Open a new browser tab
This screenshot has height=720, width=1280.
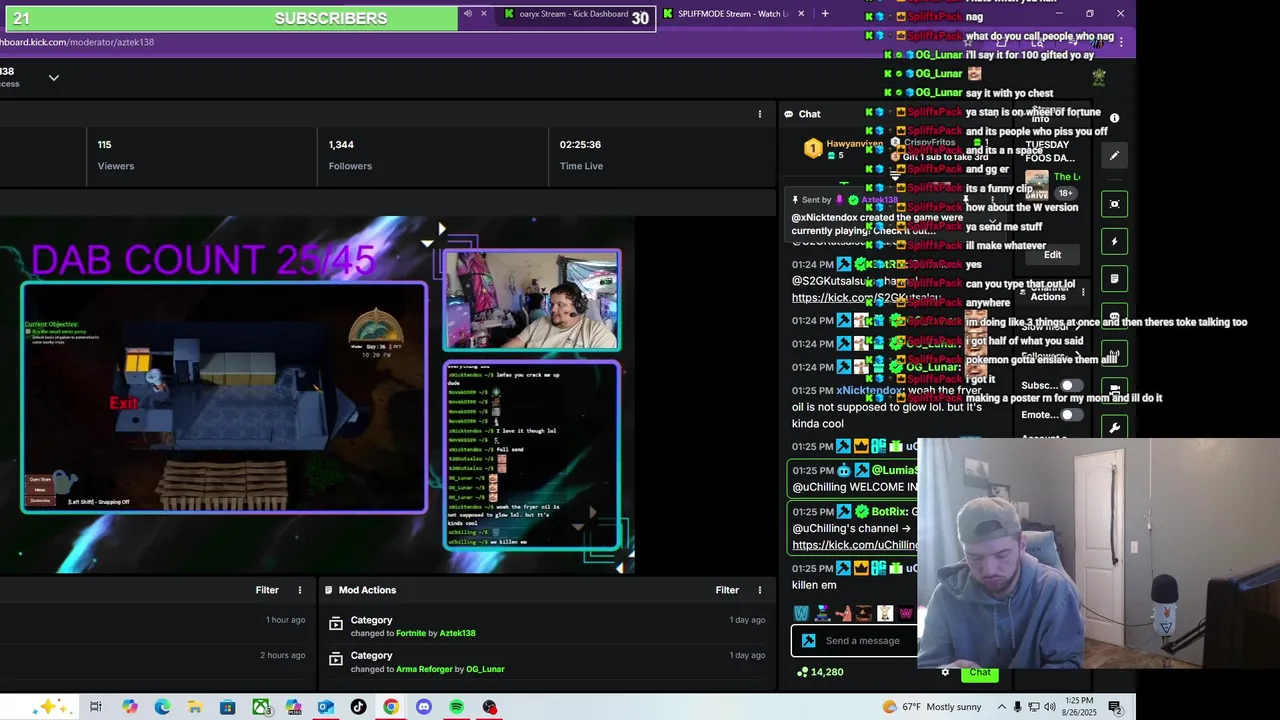point(825,14)
